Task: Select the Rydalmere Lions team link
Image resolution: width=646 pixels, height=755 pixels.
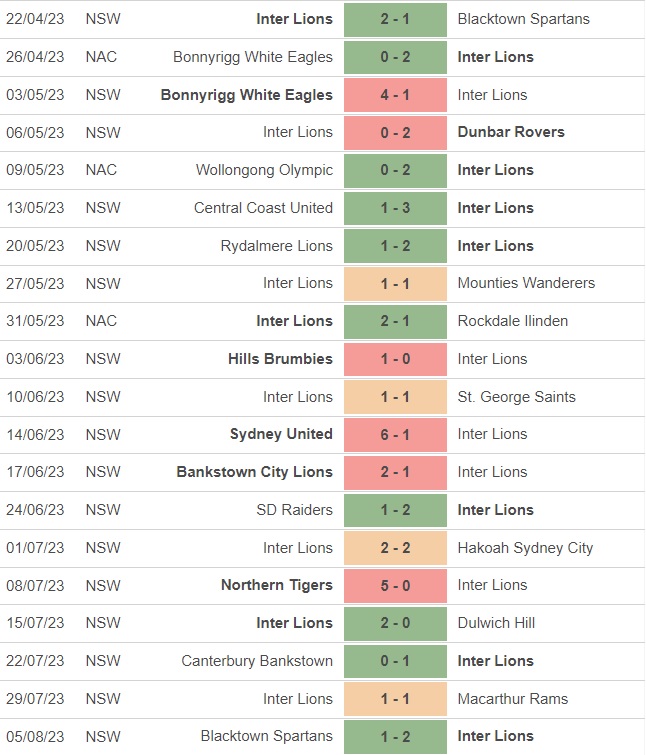Action: point(276,246)
